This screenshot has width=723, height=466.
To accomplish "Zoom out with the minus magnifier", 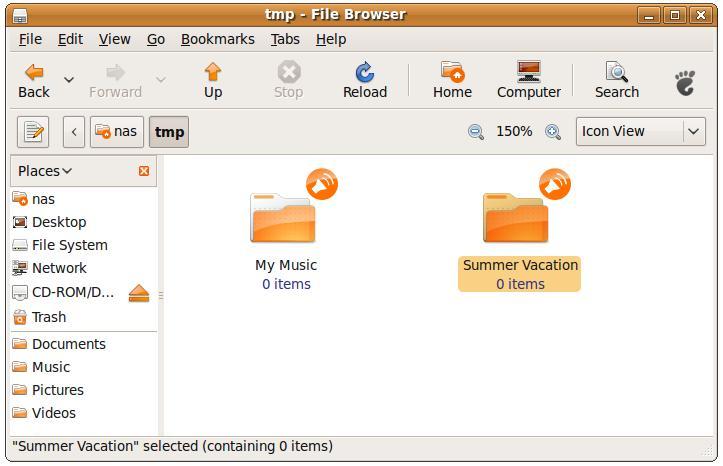I will point(475,132).
